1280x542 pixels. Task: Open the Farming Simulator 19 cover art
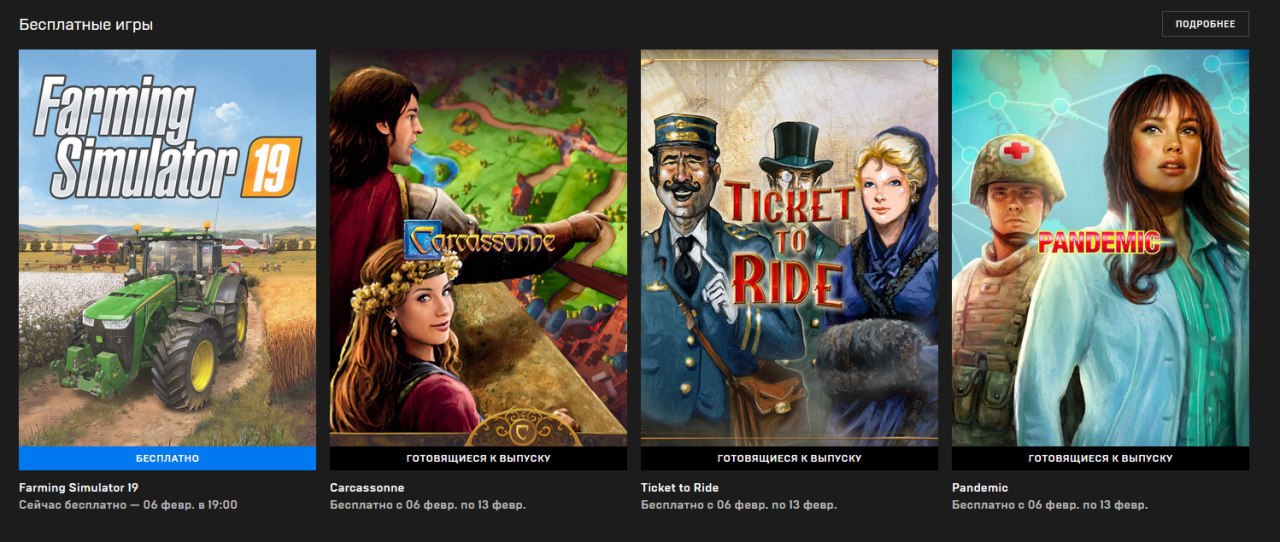(x=167, y=248)
